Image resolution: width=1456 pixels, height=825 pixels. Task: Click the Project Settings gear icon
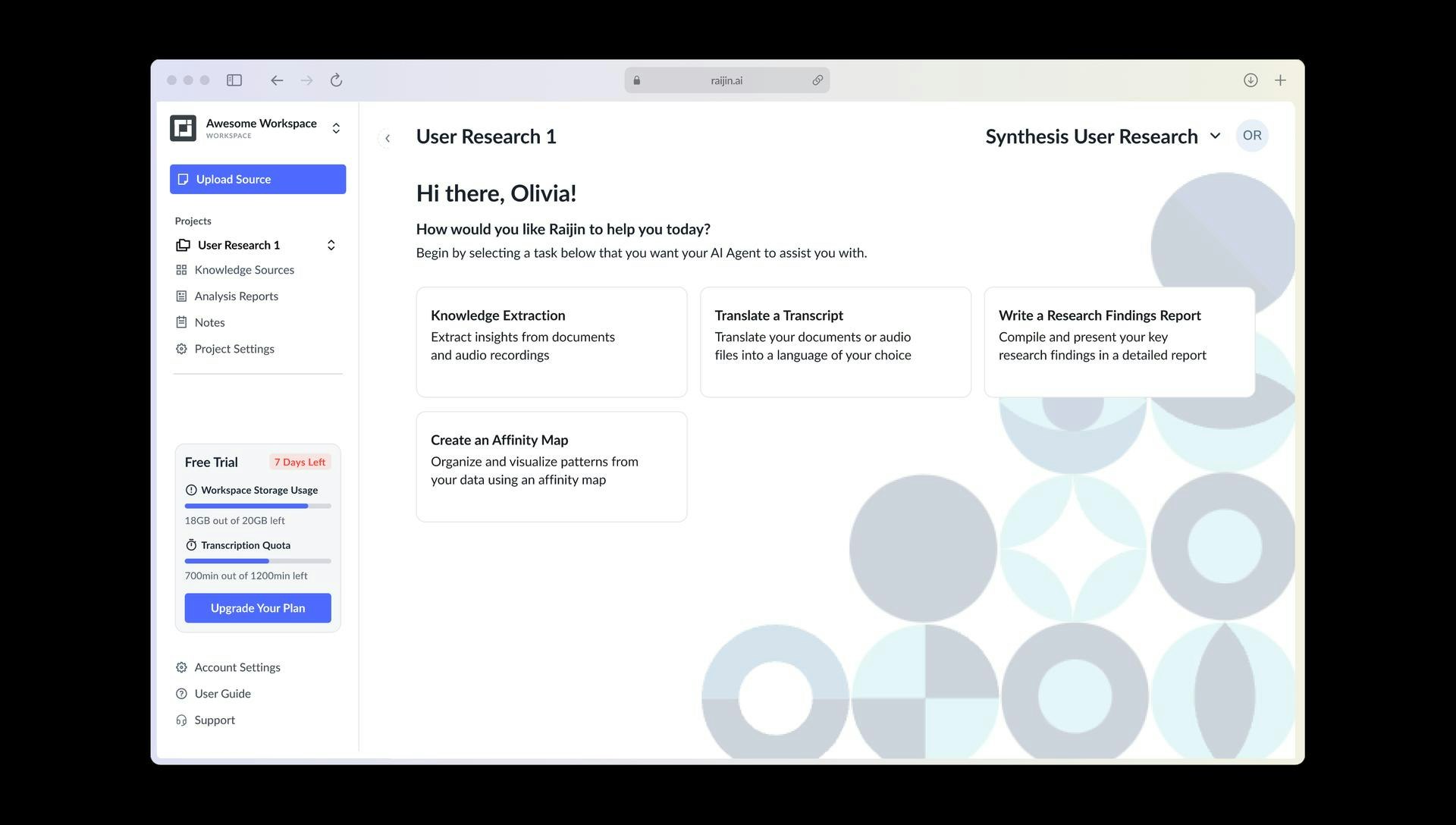[181, 349]
